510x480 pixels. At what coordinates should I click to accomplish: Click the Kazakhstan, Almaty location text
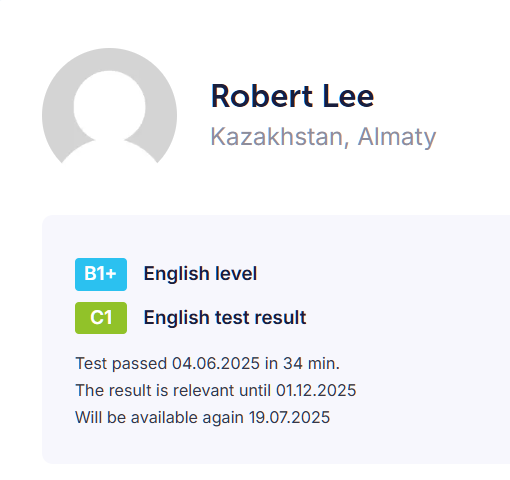323,137
